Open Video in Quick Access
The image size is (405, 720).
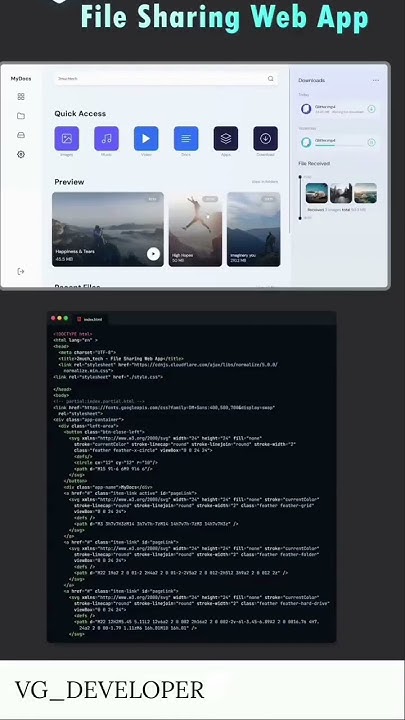[146, 138]
